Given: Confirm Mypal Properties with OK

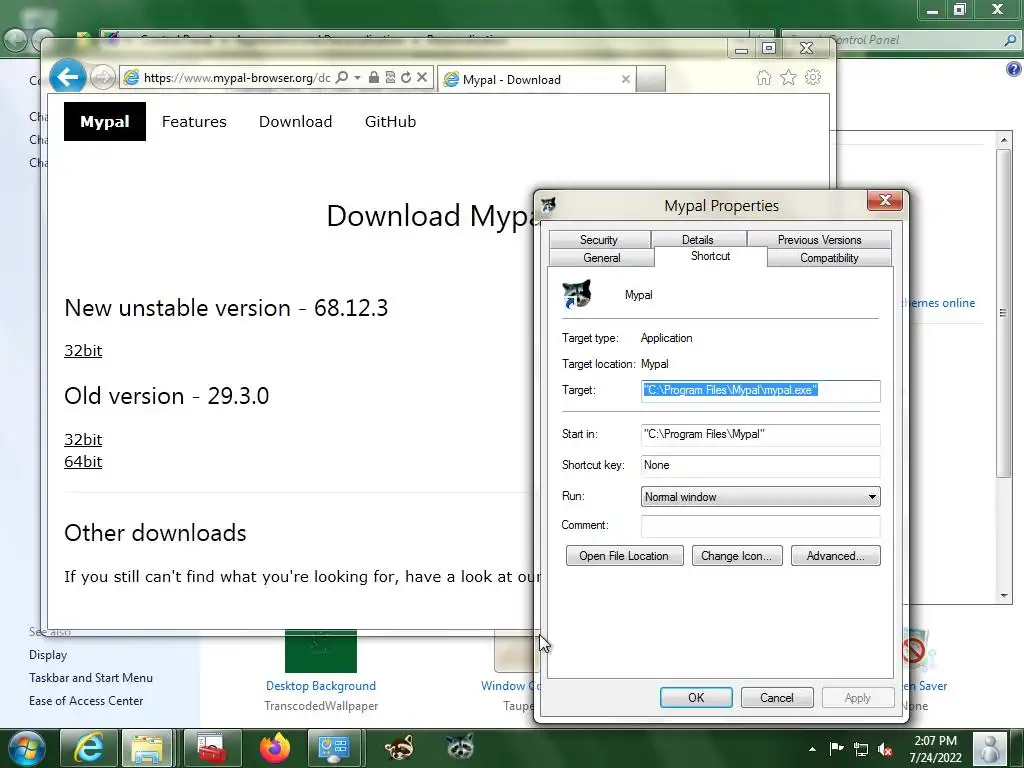Looking at the screenshot, I should click(696, 697).
